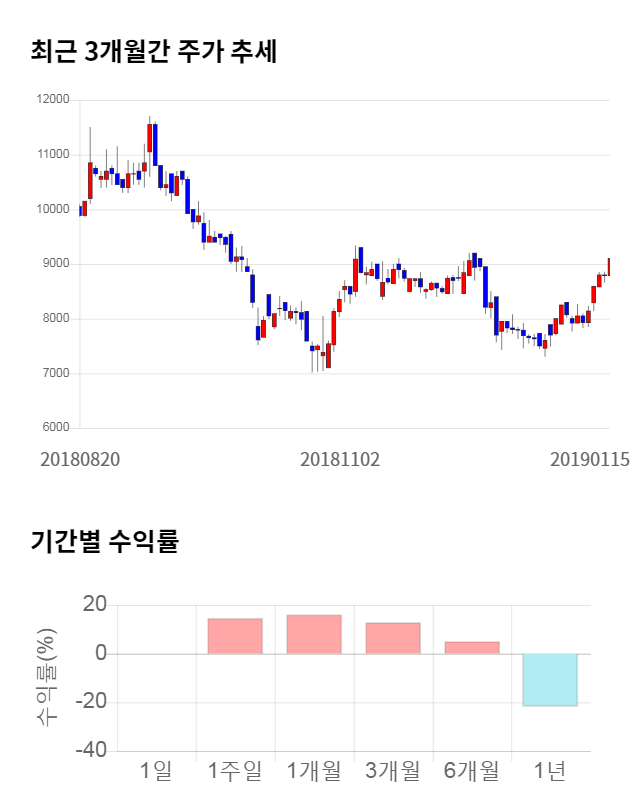Click the 6000 price axis label
The image size is (640, 810).
53,428
